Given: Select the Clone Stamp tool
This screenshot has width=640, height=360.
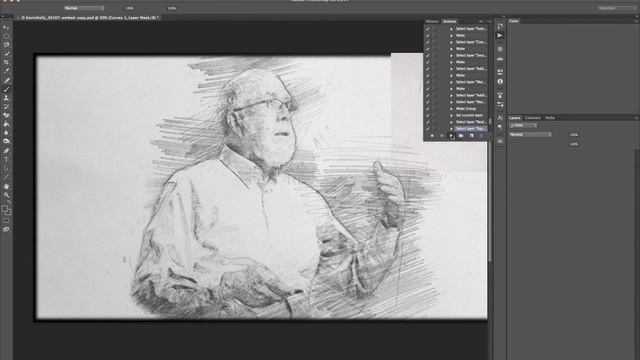Looking at the screenshot, I should [x=6, y=98].
